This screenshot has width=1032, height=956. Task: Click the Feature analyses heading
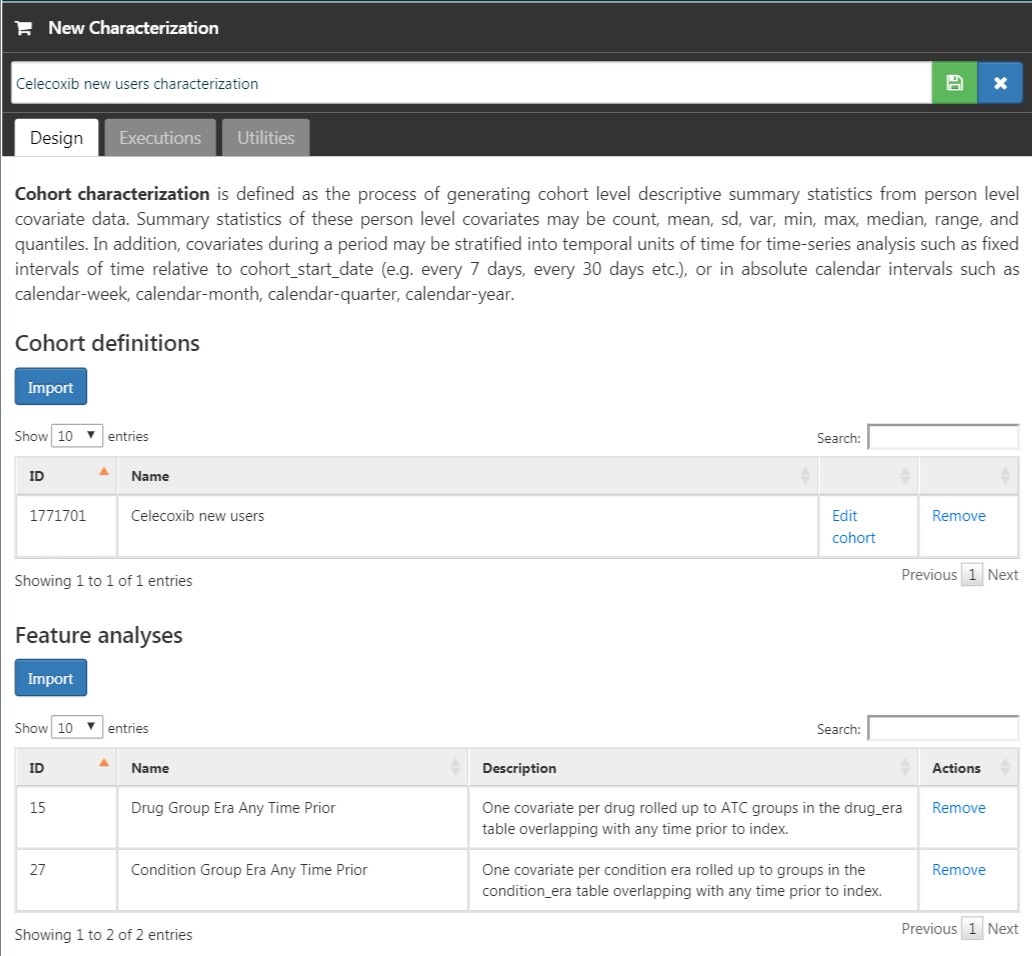pos(99,635)
